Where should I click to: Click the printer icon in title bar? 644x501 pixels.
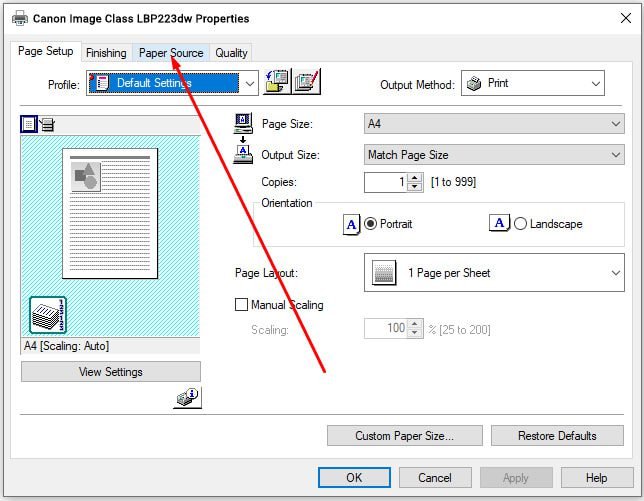(x=20, y=18)
